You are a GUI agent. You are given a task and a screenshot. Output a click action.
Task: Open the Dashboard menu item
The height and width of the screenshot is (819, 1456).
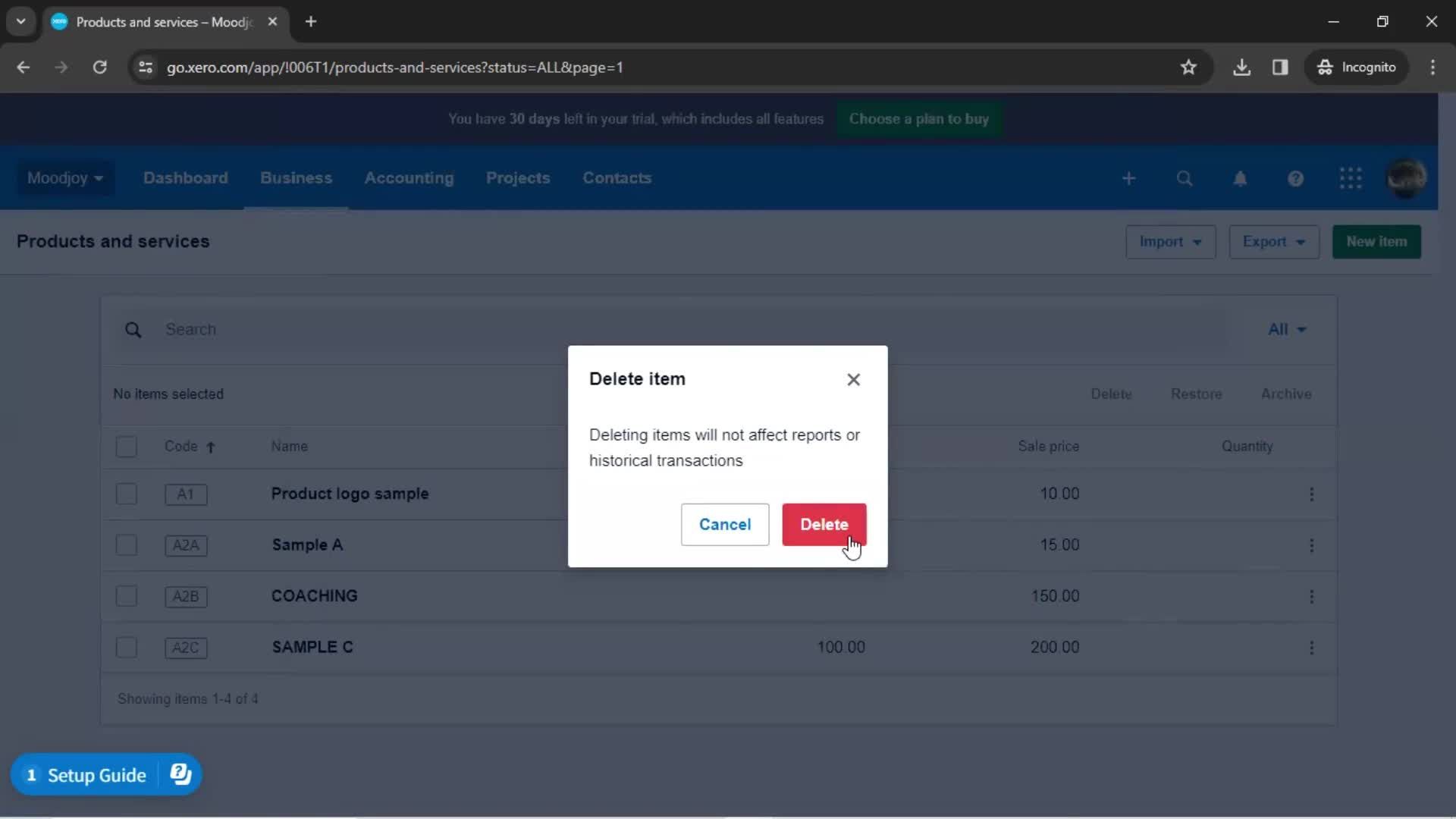[185, 178]
